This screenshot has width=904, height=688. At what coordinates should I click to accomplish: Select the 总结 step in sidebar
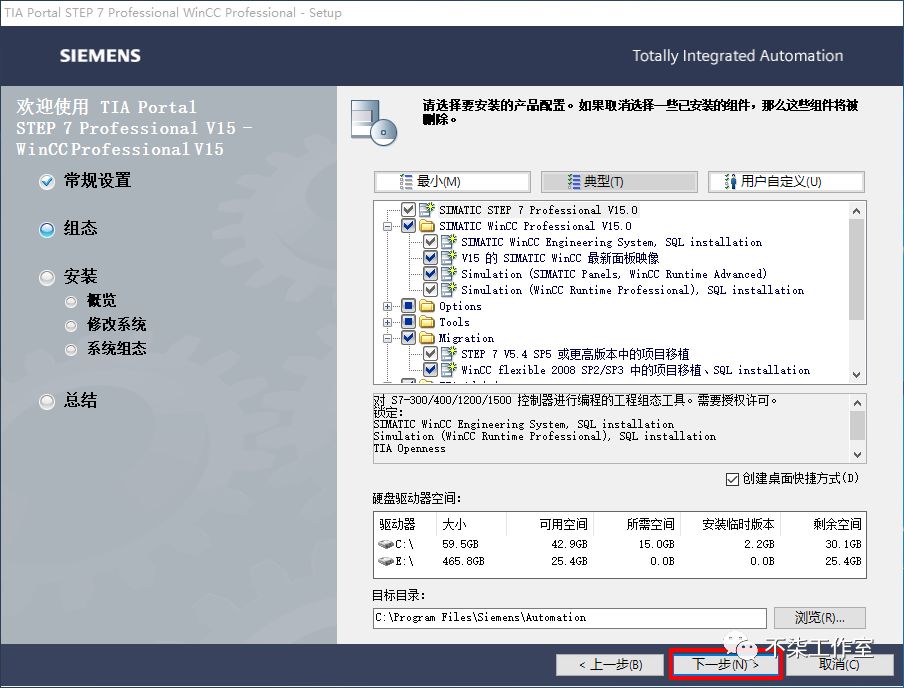click(x=68, y=401)
